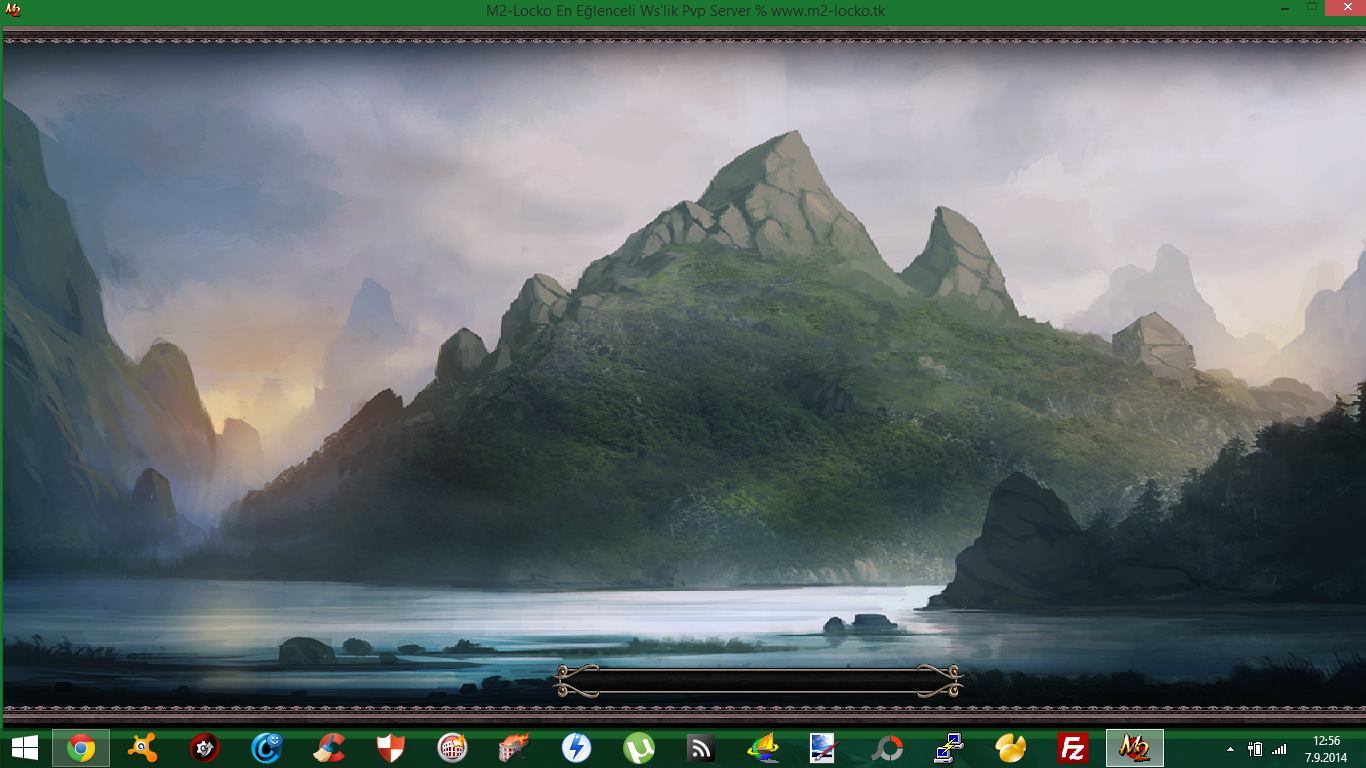Open the yellow blob taskbar icon
The width and height of the screenshot is (1366, 768).
[1011, 748]
